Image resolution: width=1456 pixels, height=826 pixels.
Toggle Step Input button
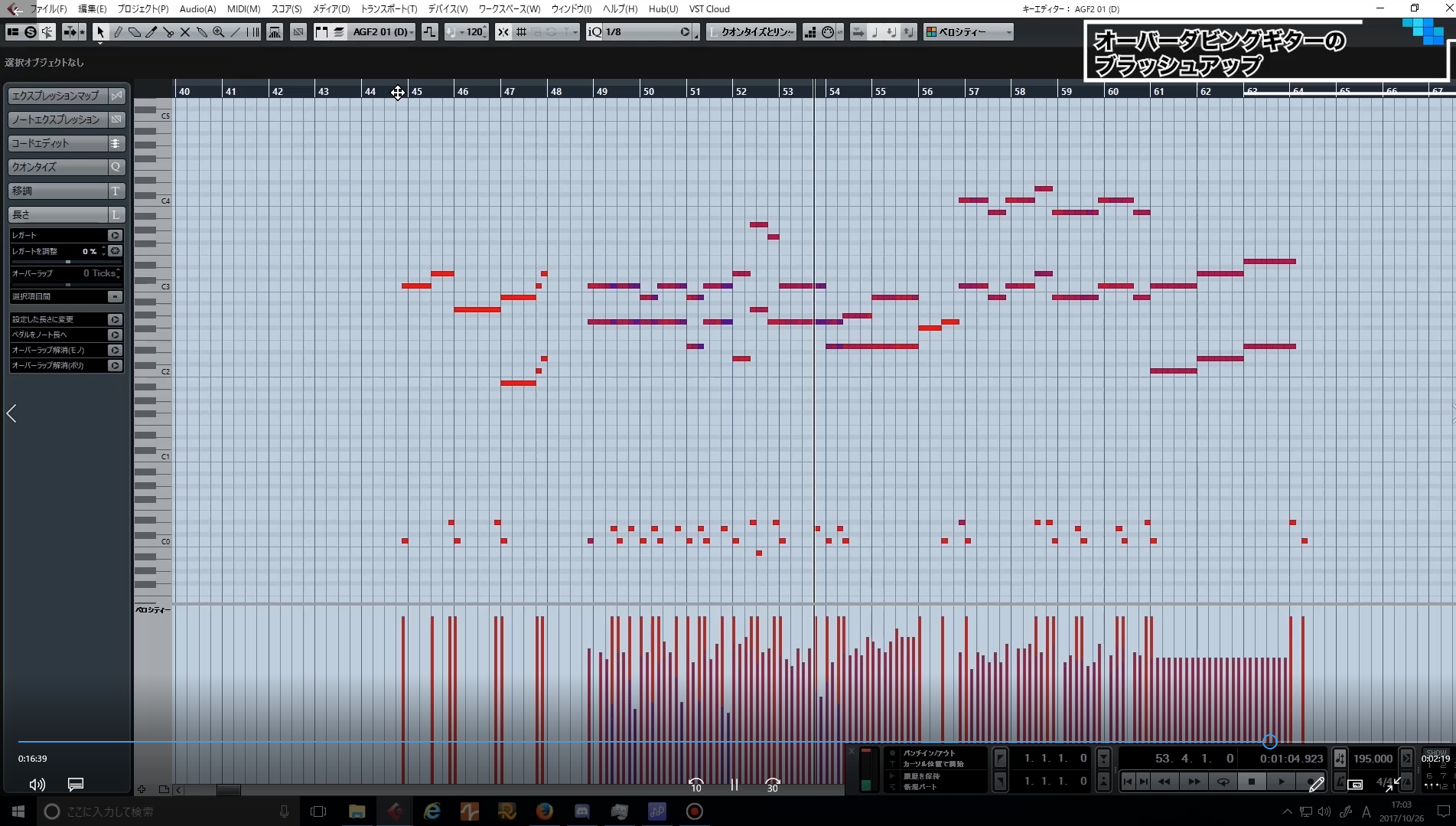pyautogui.click(x=809, y=31)
